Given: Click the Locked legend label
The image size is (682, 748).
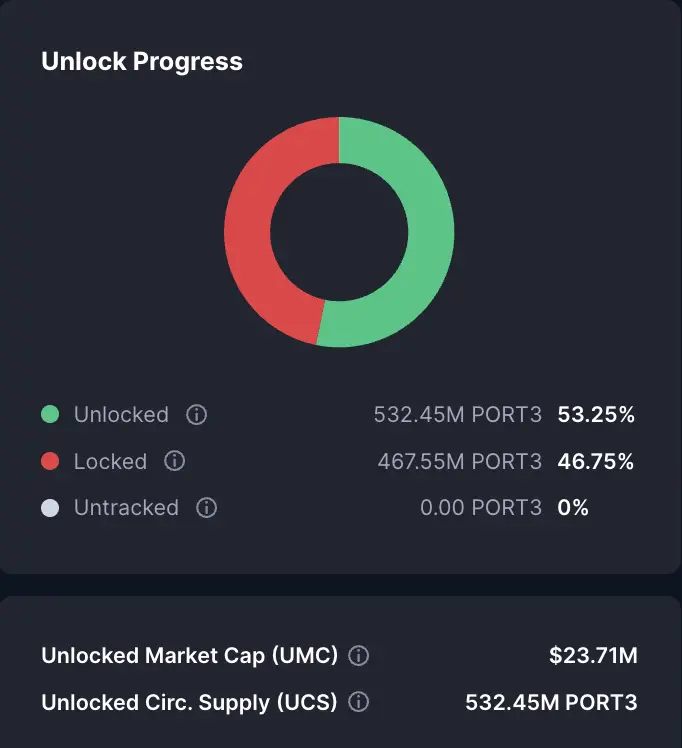Looking at the screenshot, I should pos(110,461).
